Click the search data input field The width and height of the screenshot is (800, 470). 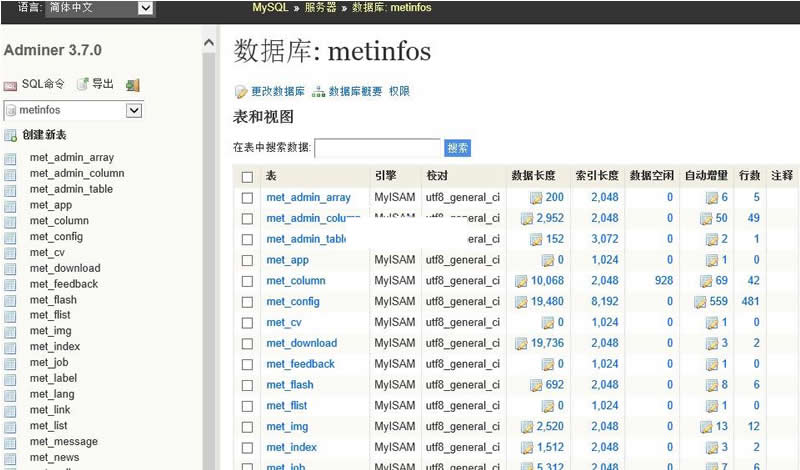click(x=377, y=148)
